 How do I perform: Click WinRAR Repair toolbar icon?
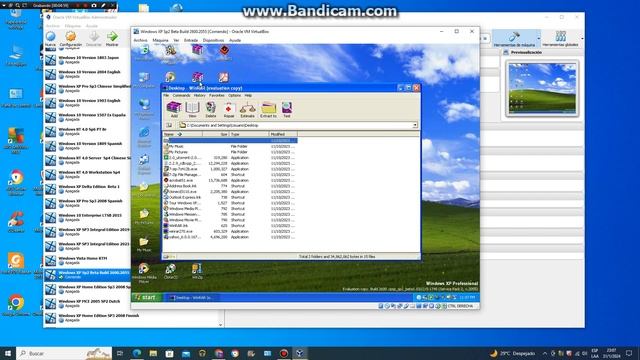click(229, 108)
